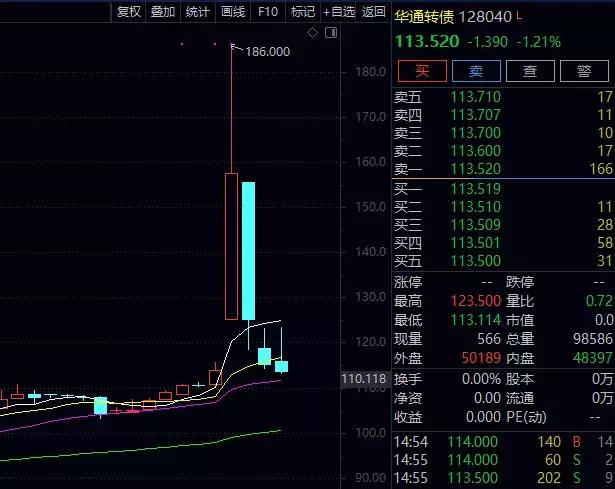Screen dimensions: 615x489
Task: Select the 买三 price 113.509
Action: pos(475,225)
